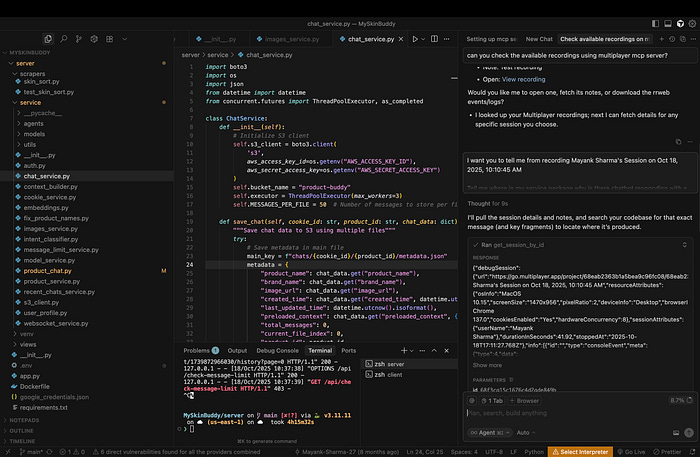Send the message with the arrow button
Image resolution: width=700 pixels, height=457 pixels.
(x=689, y=432)
